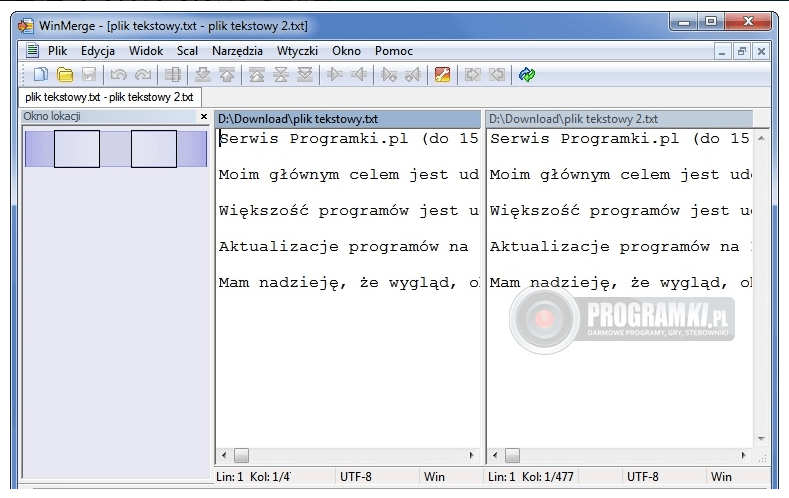Click left pane horizontal scrollbar left arrow
This screenshot has width=789, height=498.
pyautogui.click(x=224, y=455)
